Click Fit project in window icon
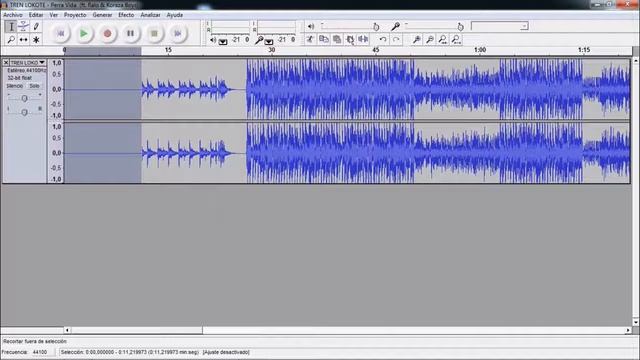 (x=456, y=39)
